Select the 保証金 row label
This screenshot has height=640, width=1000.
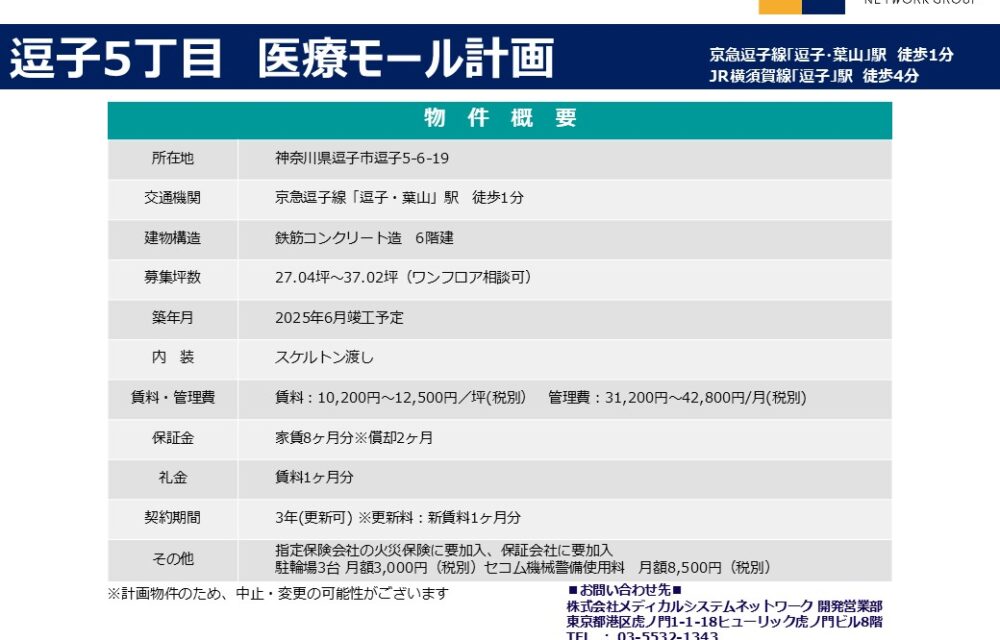[173, 437]
